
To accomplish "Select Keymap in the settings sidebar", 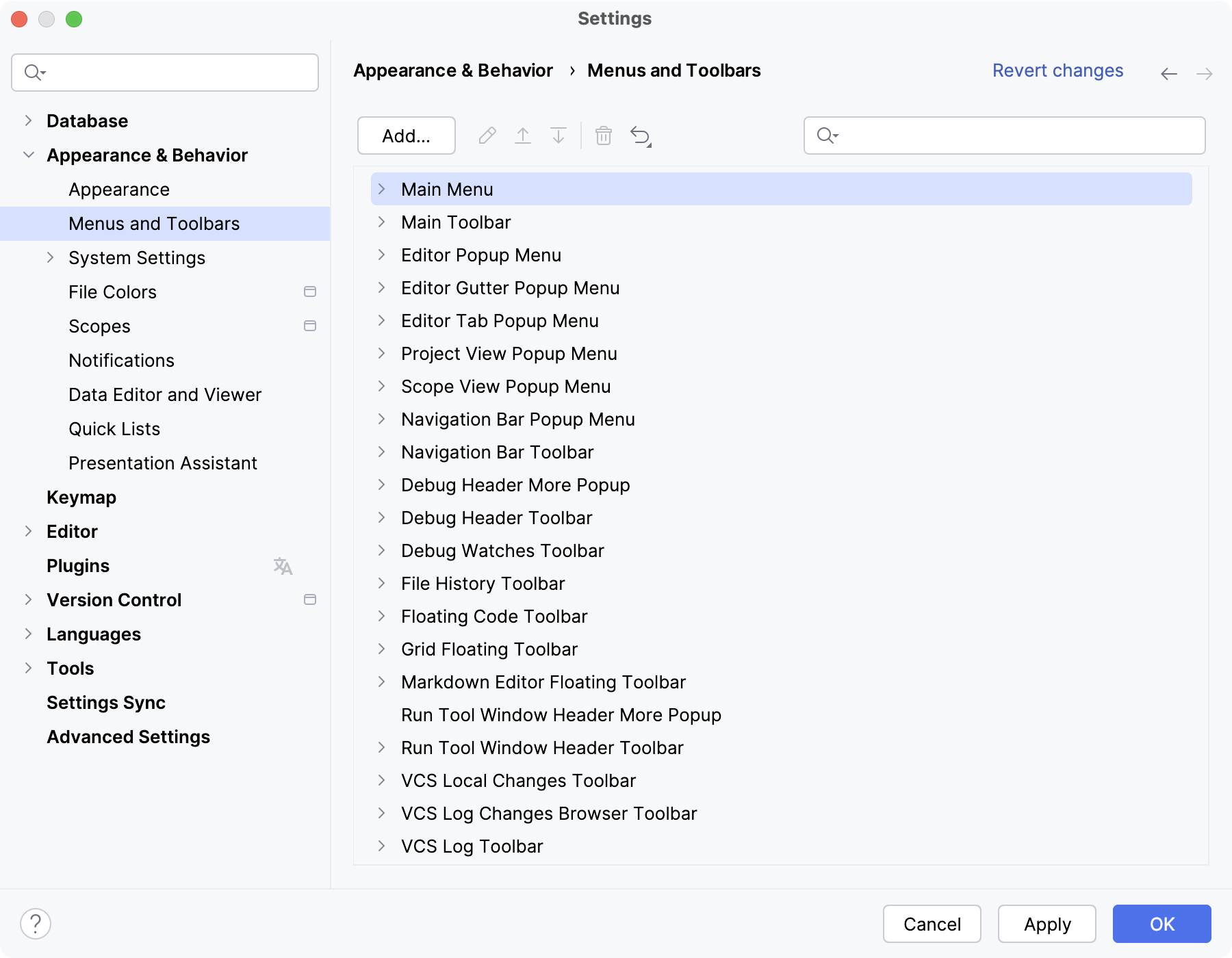I will 81,497.
